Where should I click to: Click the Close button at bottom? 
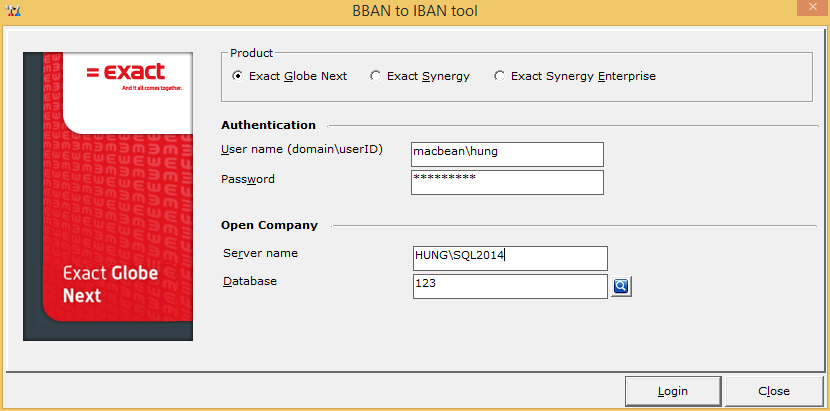click(x=774, y=391)
